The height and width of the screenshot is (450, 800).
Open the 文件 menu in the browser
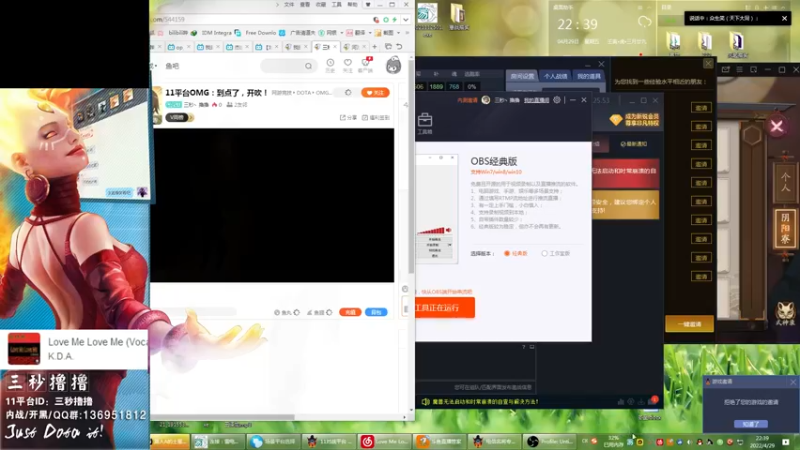coord(289,5)
